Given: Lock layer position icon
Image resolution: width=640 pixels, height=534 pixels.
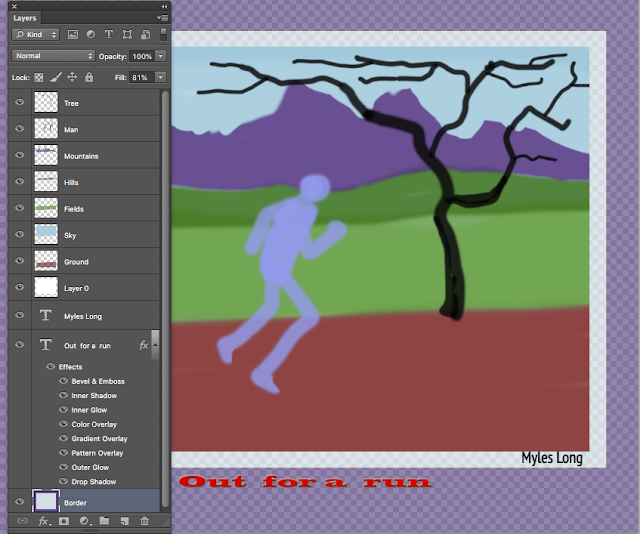Looking at the screenshot, I should [72, 77].
